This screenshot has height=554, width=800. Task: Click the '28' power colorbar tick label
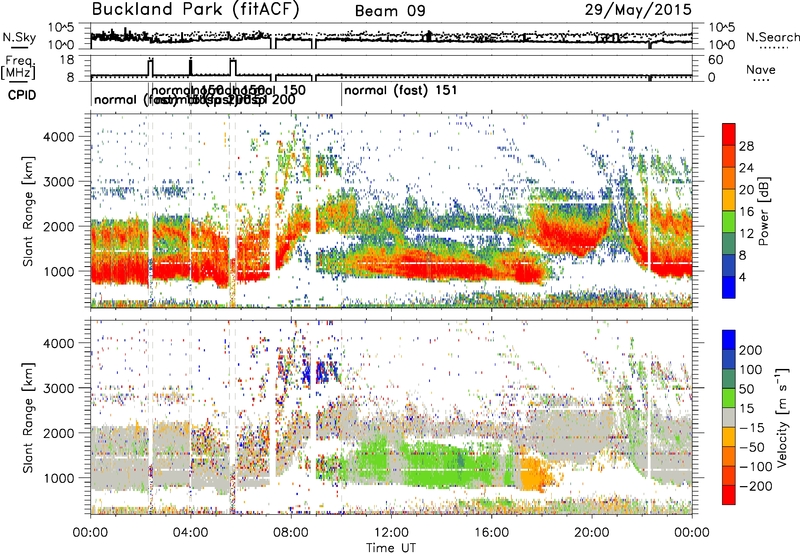(746, 146)
